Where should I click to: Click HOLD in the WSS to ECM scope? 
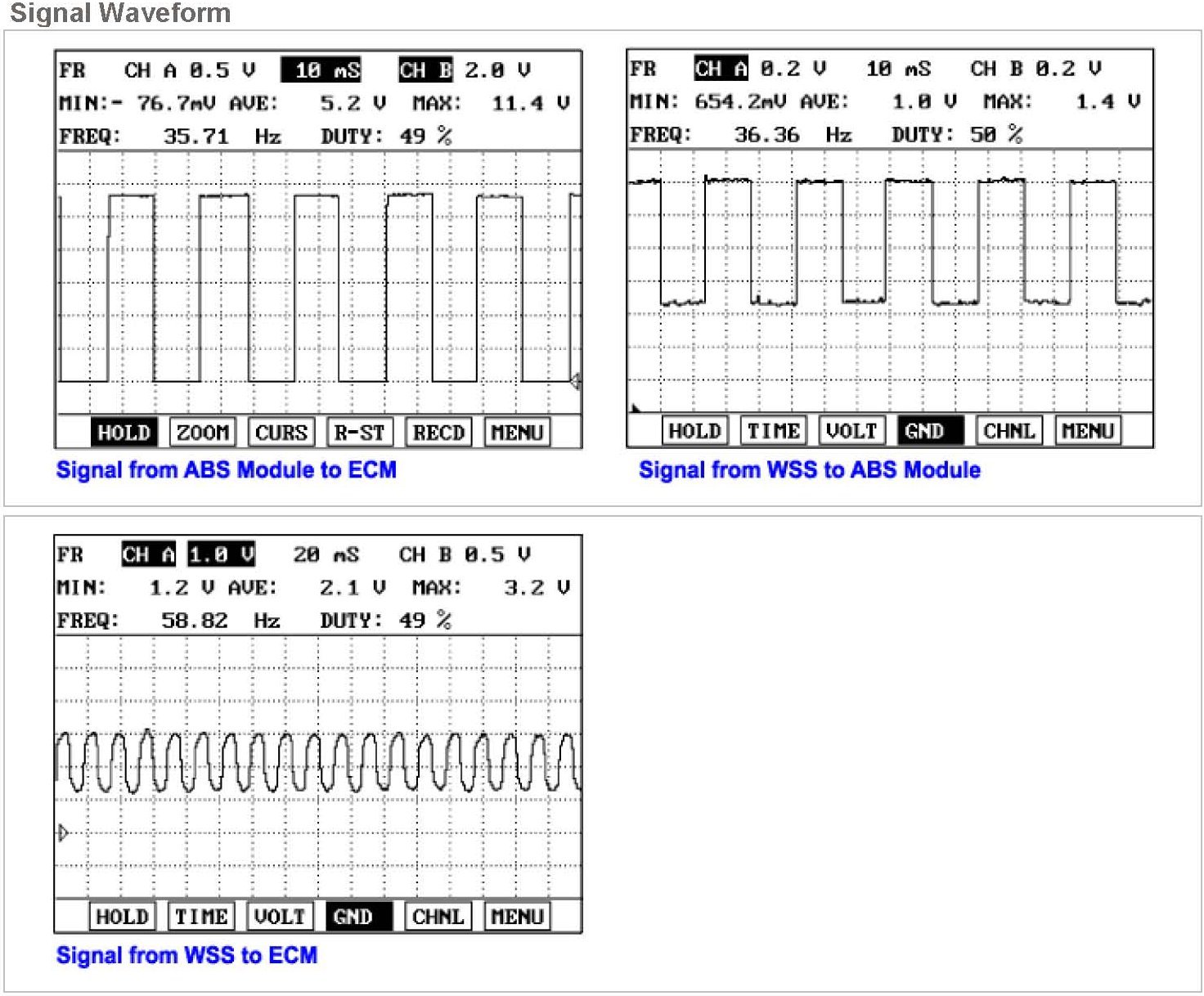[x=122, y=917]
